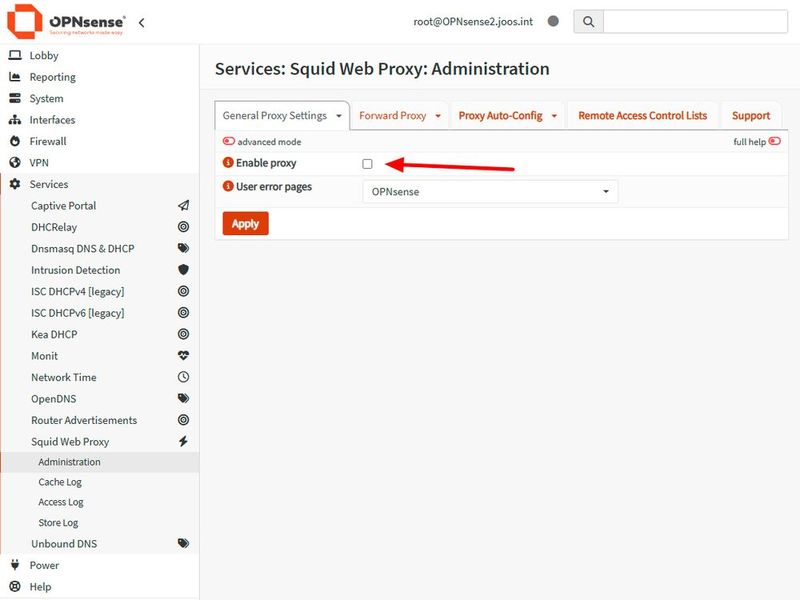Expand General Proxy Settings tab caret
The image size is (800, 600).
tap(339, 116)
